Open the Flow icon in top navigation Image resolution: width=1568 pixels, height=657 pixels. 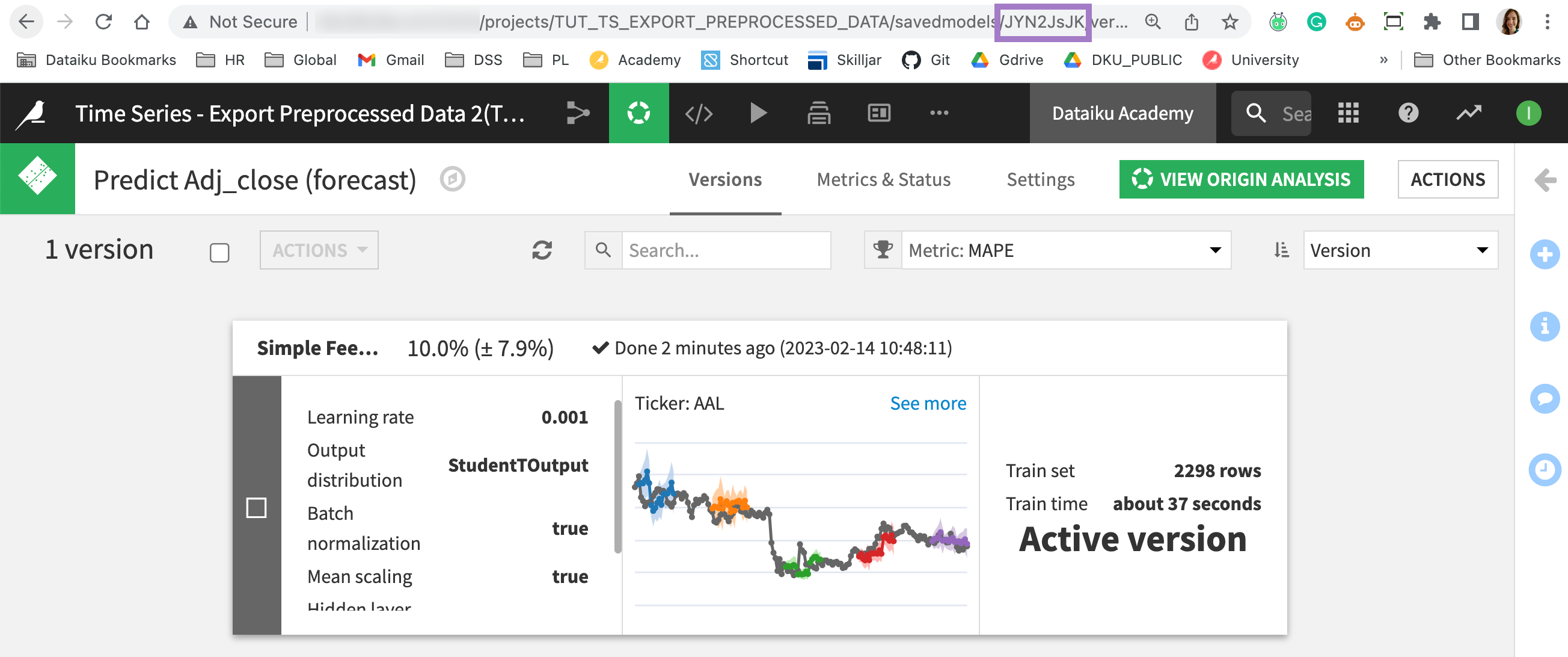pos(578,113)
